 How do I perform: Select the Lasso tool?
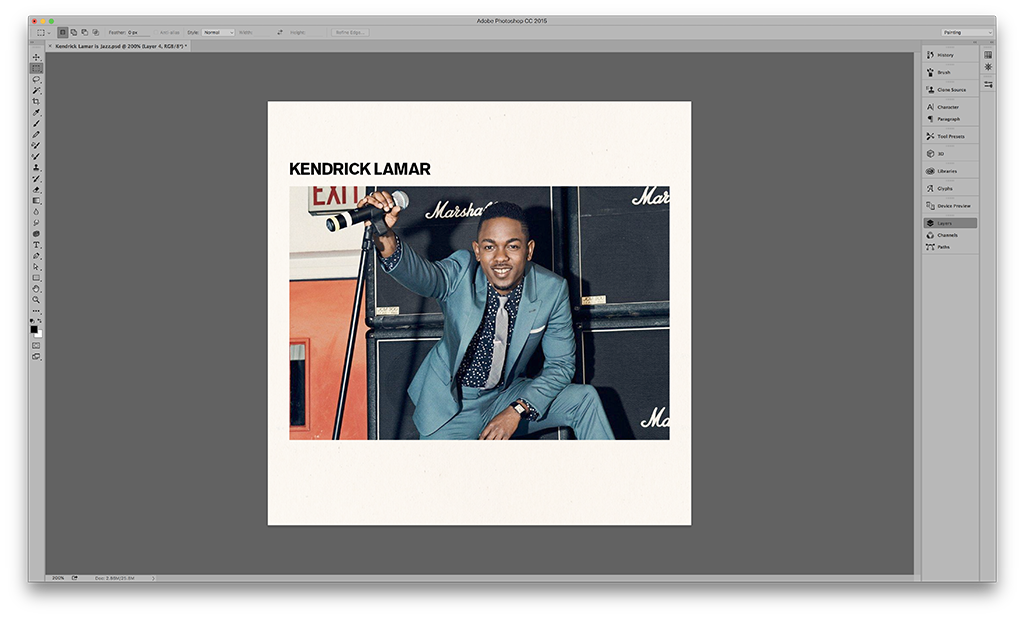37,79
